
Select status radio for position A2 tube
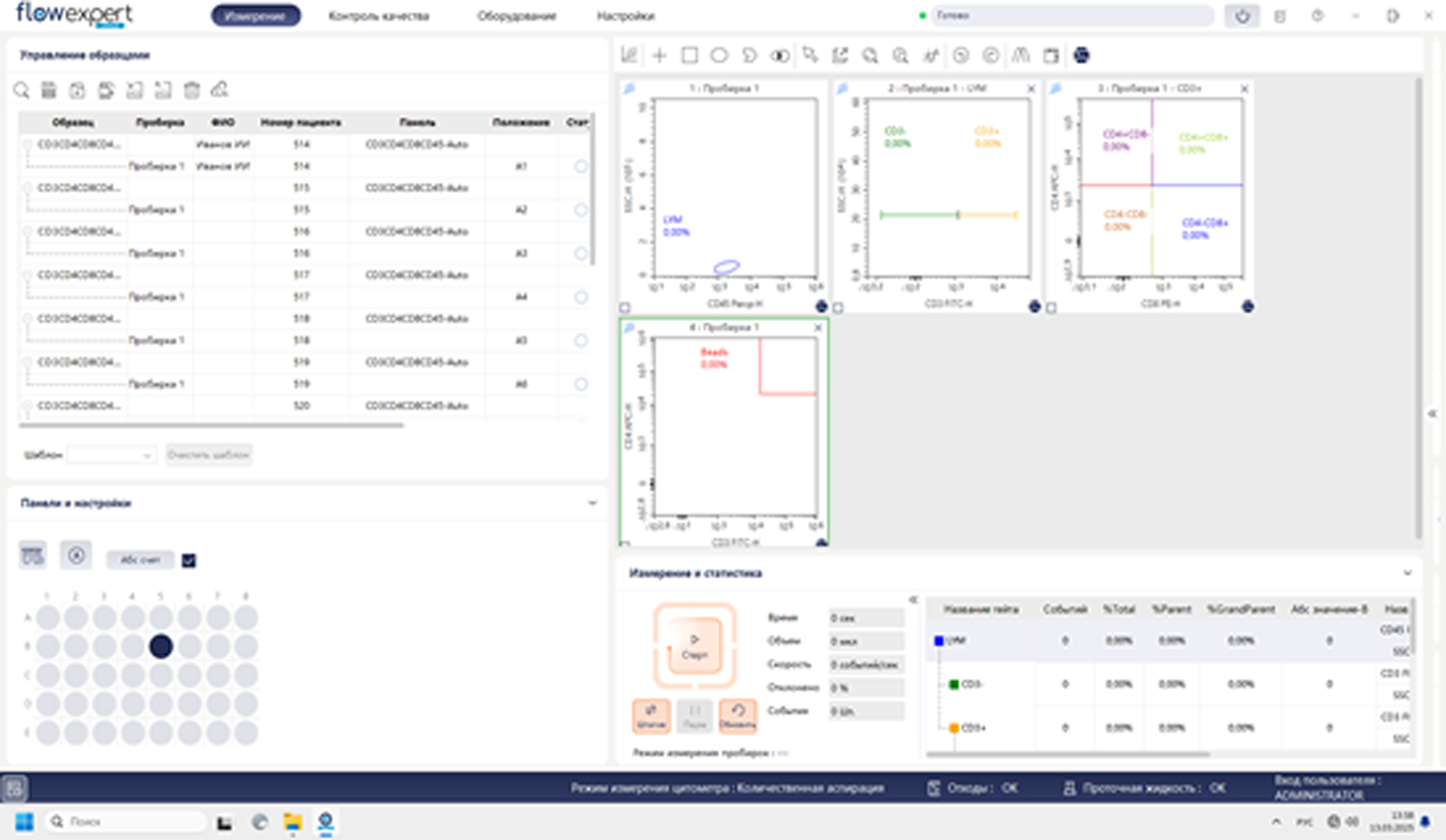pyautogui.click(x=581, y=210)
